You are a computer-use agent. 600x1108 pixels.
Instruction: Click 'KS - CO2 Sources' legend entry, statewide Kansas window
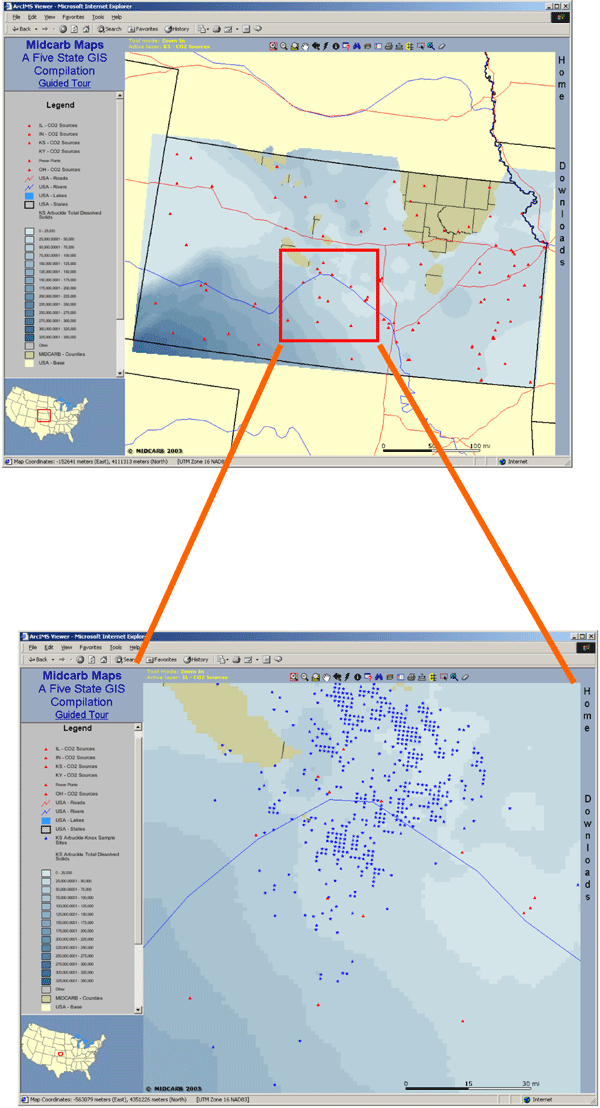coord(58,142)
